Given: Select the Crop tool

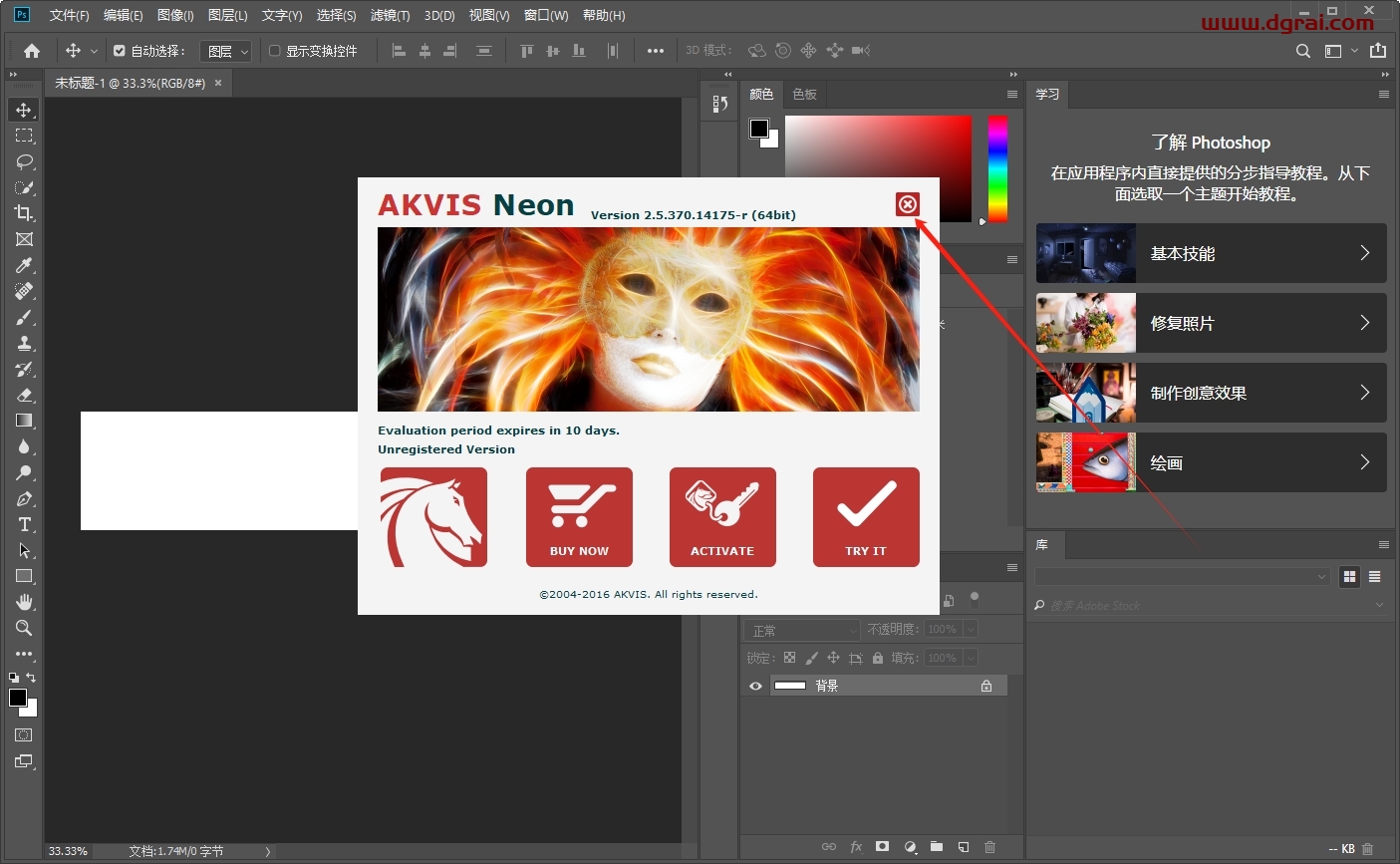Looking at the screenshot, I should click(x=24, y=213).
